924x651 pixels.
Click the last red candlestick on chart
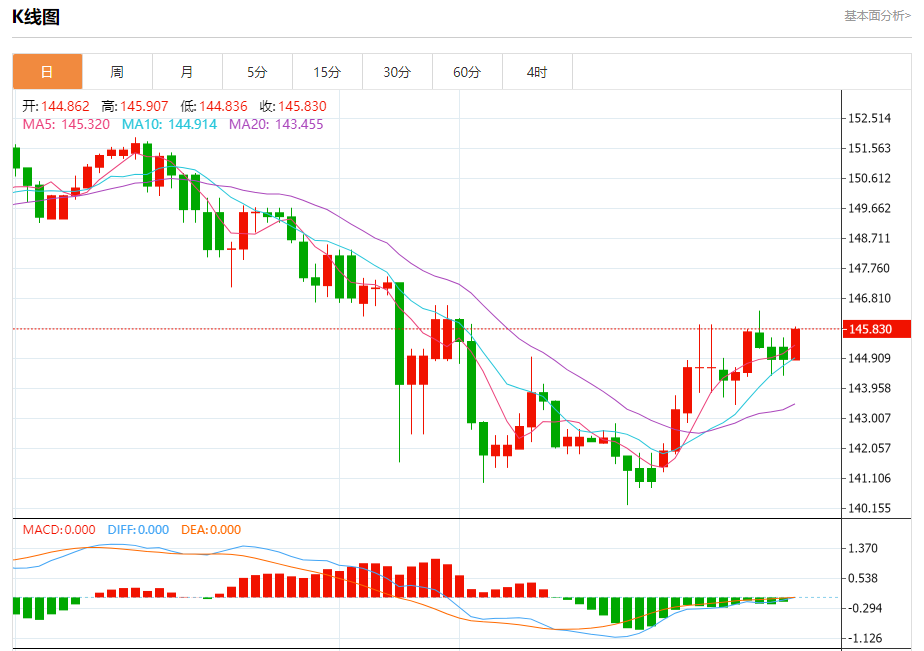pyautogui.click(x=795, y=343)
